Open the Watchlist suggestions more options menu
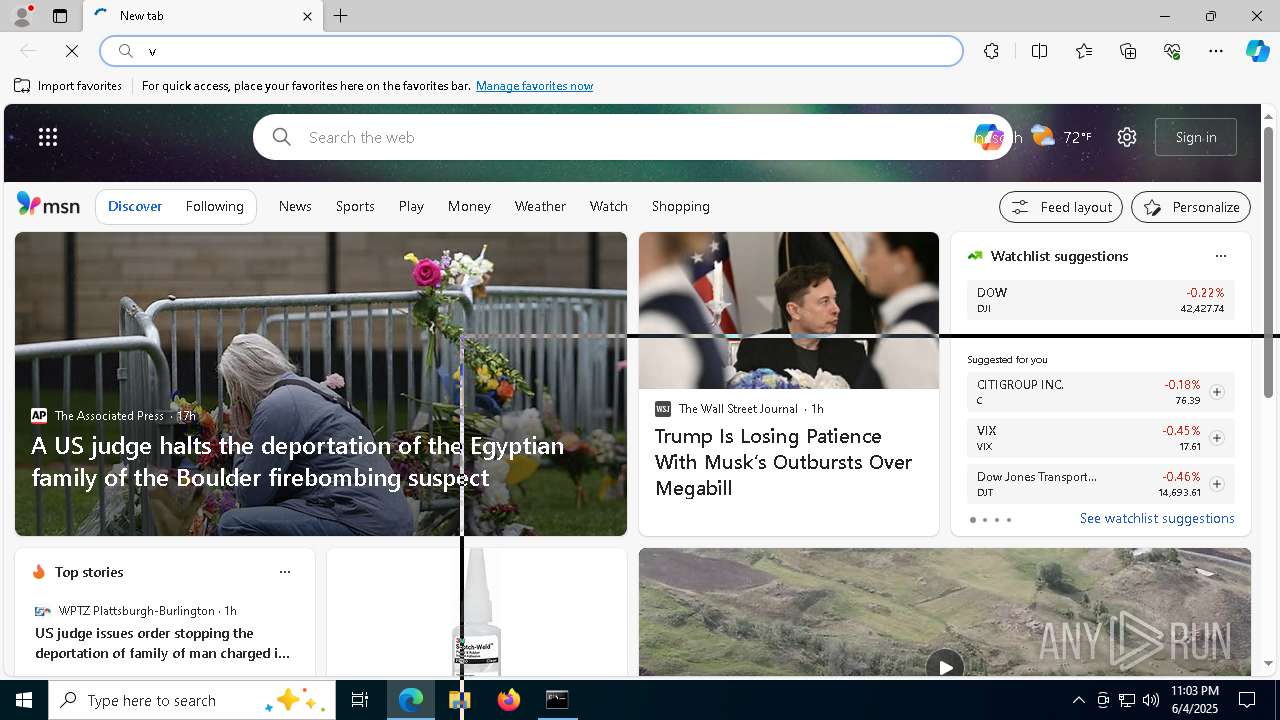 [1220, 256]
